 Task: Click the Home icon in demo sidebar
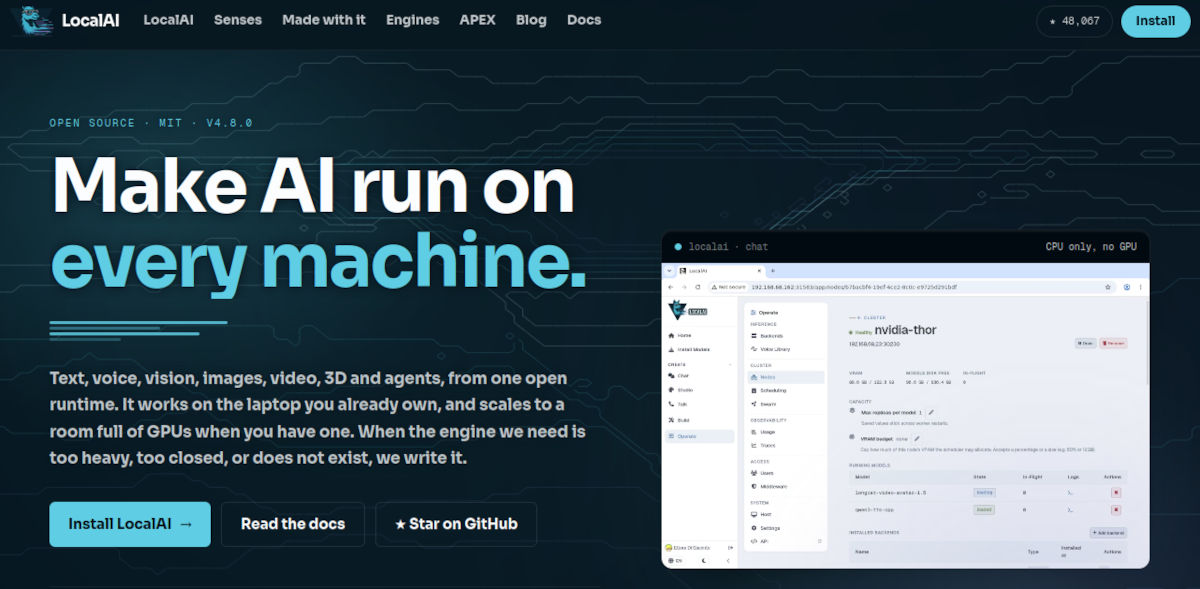click(x=671, y=335)
